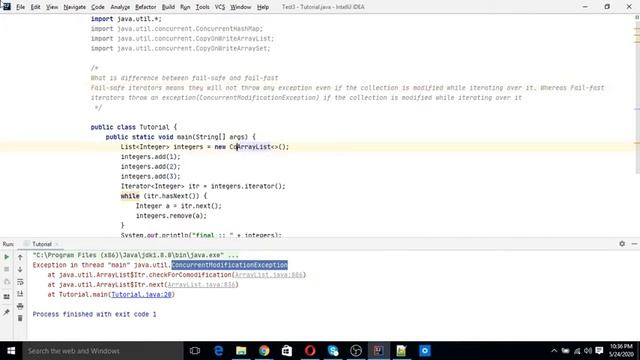Click the taskbar clock showing 10:36 PM

[x=622, y=351]
